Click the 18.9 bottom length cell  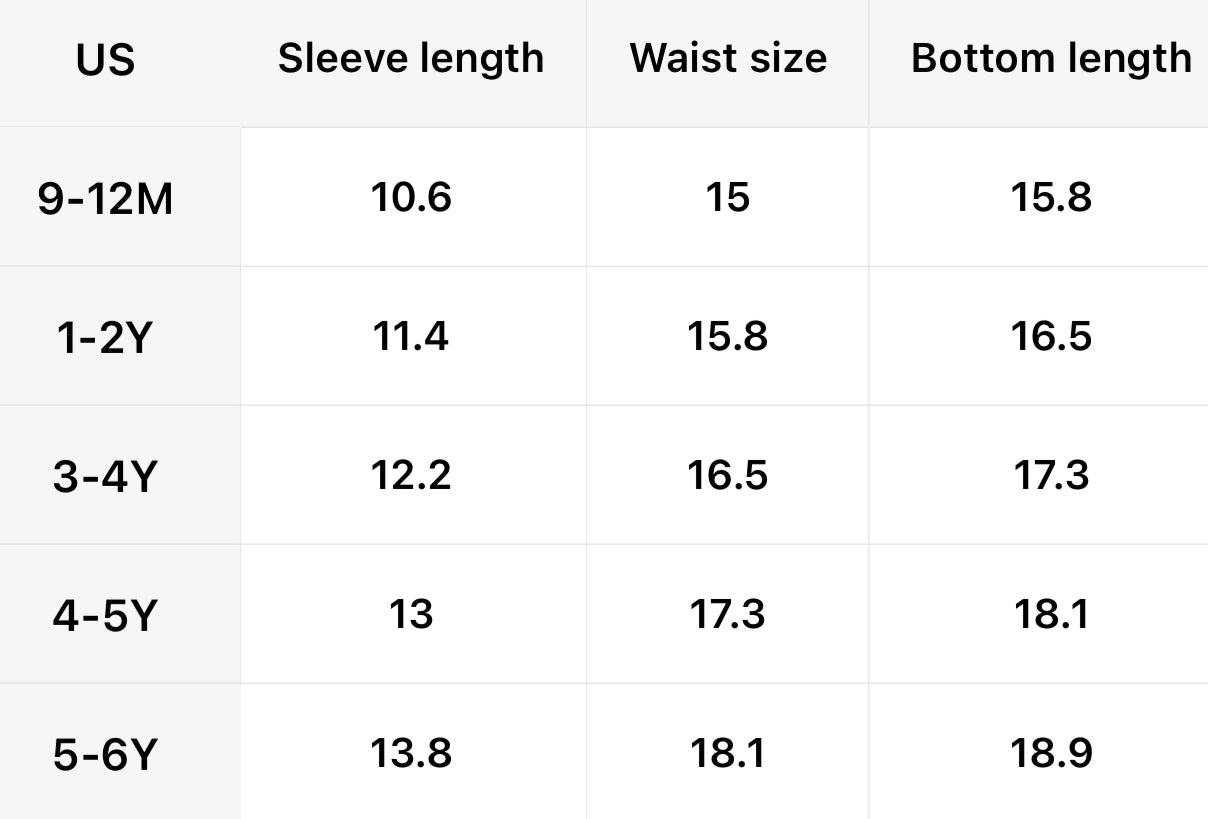(1051, 752)
